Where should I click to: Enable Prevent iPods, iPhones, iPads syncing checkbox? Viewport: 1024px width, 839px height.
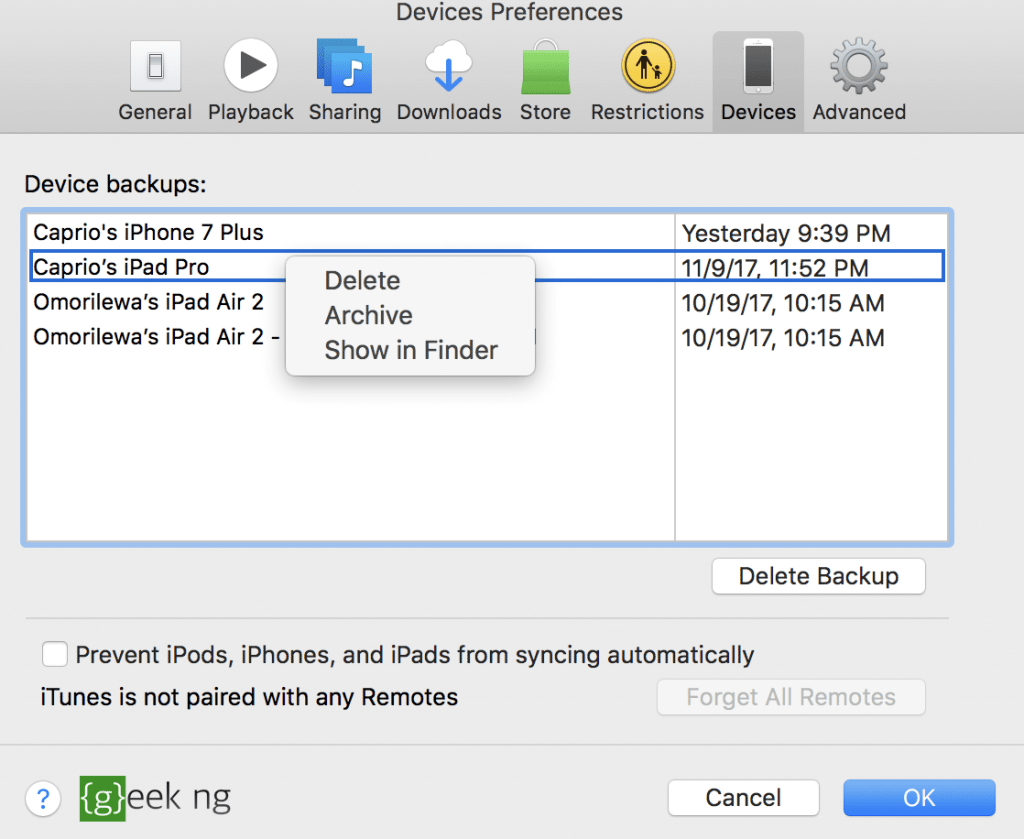pos(54,654)
